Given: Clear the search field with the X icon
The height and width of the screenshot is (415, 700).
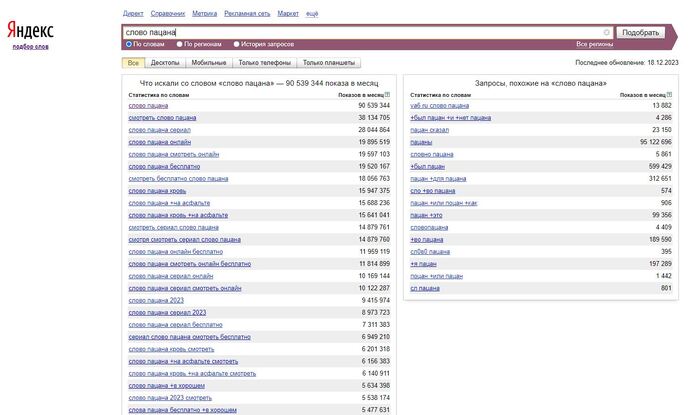Looking at the screenshot, I should tap(607, 32).
